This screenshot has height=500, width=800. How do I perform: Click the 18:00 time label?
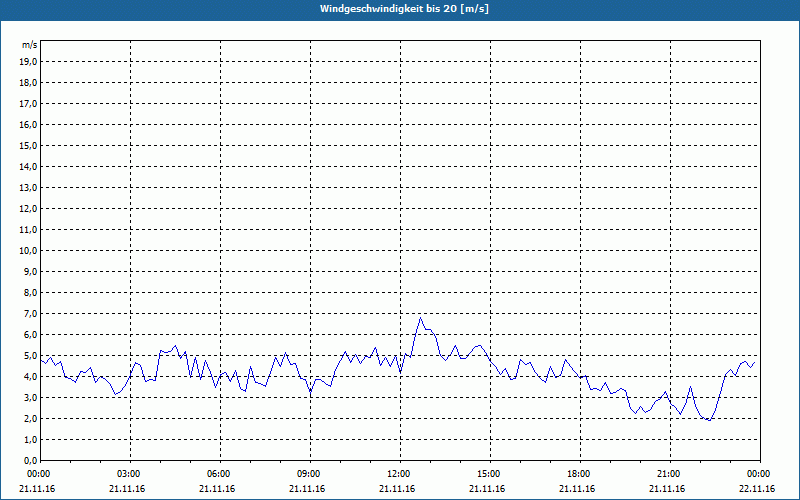[x=580, y=474]
